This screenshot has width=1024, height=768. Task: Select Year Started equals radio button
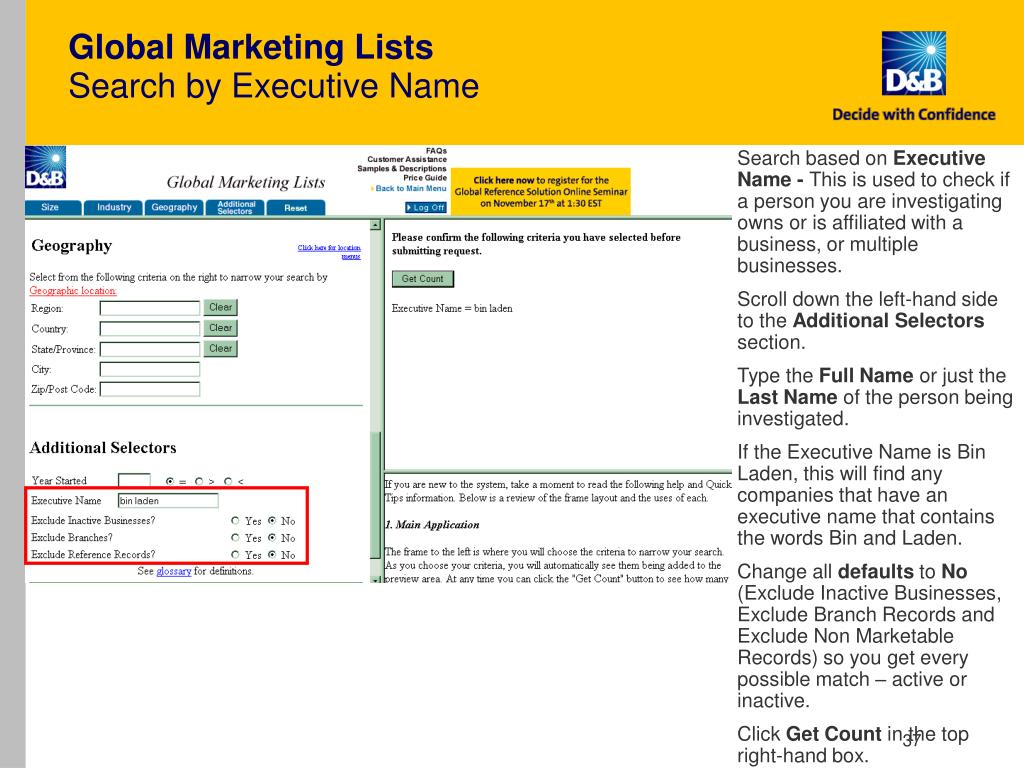170,481
